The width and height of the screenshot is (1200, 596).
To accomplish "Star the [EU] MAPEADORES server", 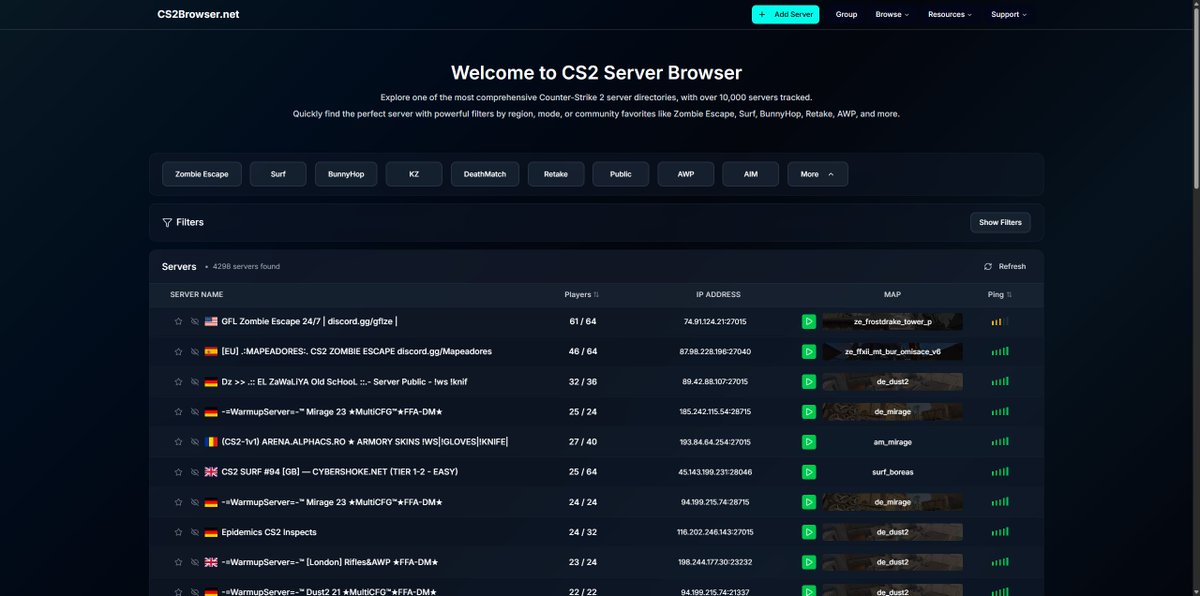I will pos(178,352).
